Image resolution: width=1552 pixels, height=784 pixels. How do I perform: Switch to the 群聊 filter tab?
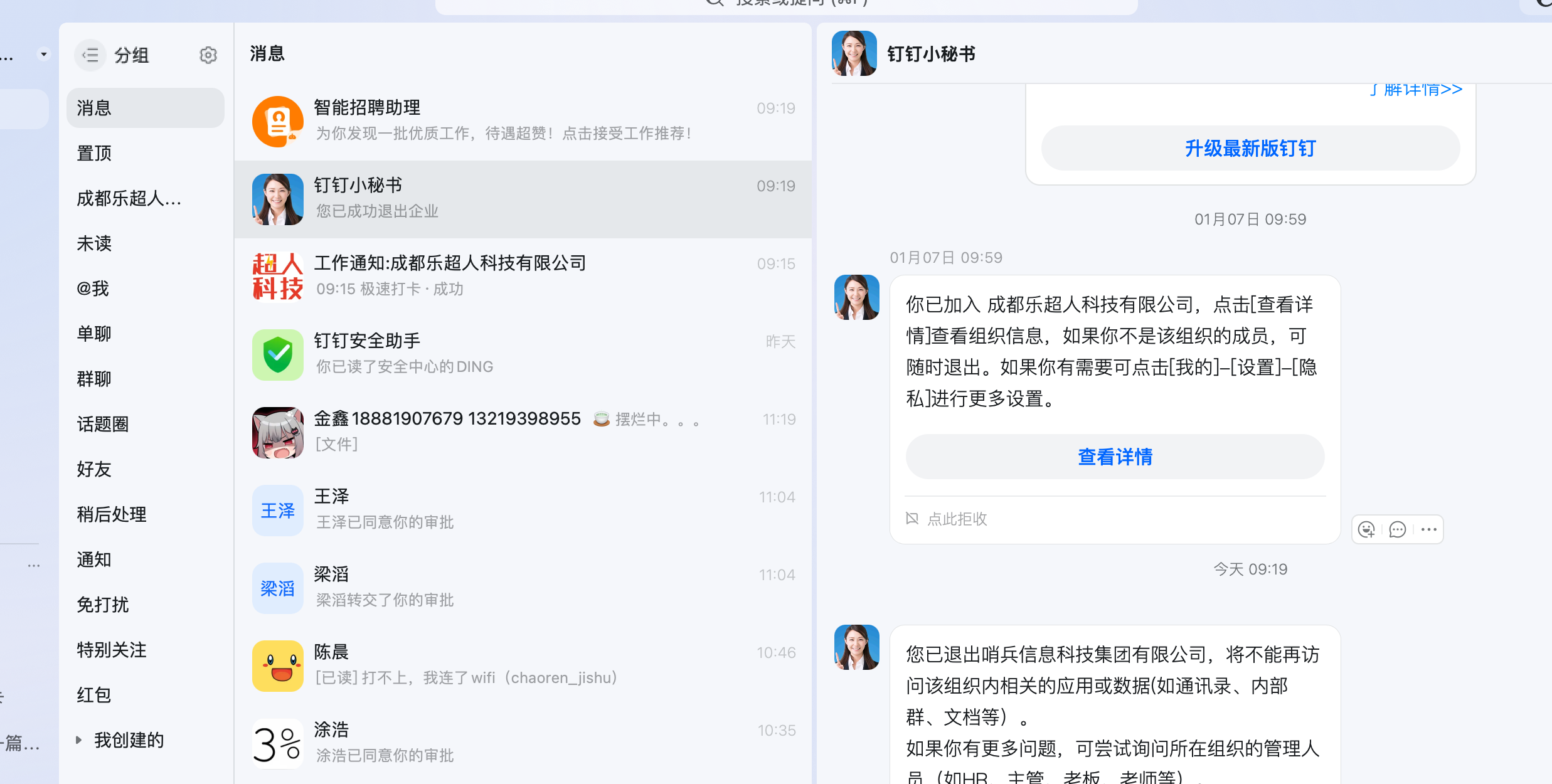pos(94,379)
